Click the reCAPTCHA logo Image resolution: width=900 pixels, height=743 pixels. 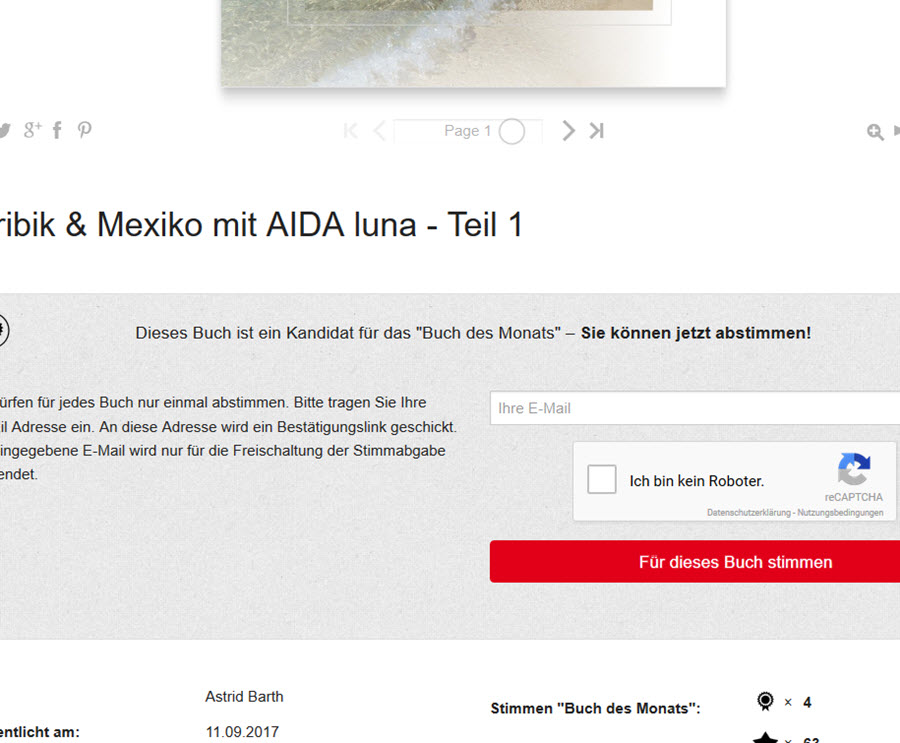(854, 469)
